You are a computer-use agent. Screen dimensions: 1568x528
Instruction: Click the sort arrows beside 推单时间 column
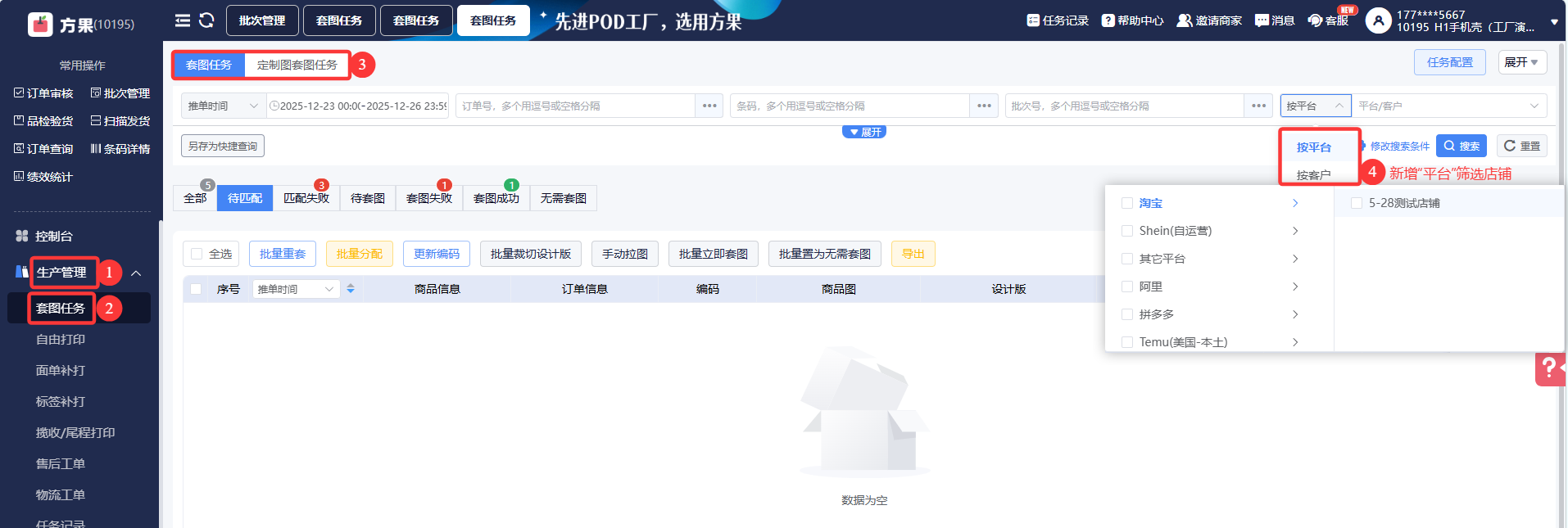(x=351, y=289)
